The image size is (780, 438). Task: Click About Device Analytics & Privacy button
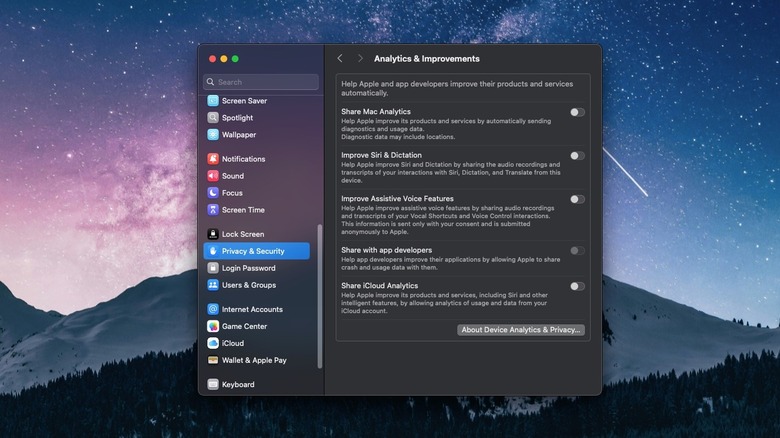(x=521, y=330)
